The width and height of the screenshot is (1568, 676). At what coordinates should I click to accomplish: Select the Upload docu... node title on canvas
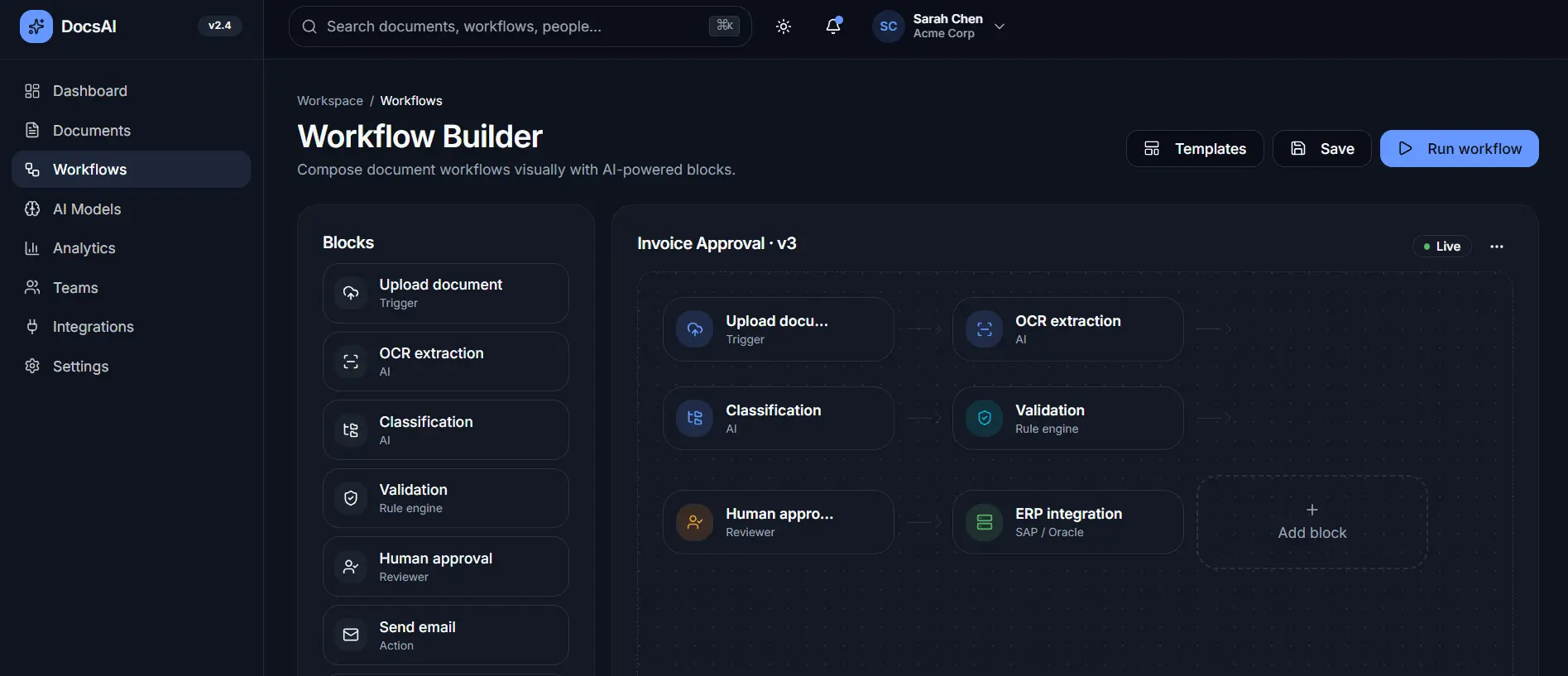pos(777,321)
